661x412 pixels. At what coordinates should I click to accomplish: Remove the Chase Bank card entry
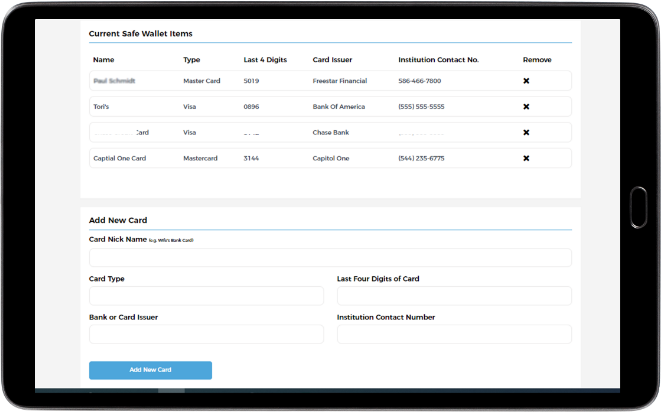click(x=526, y=132)
